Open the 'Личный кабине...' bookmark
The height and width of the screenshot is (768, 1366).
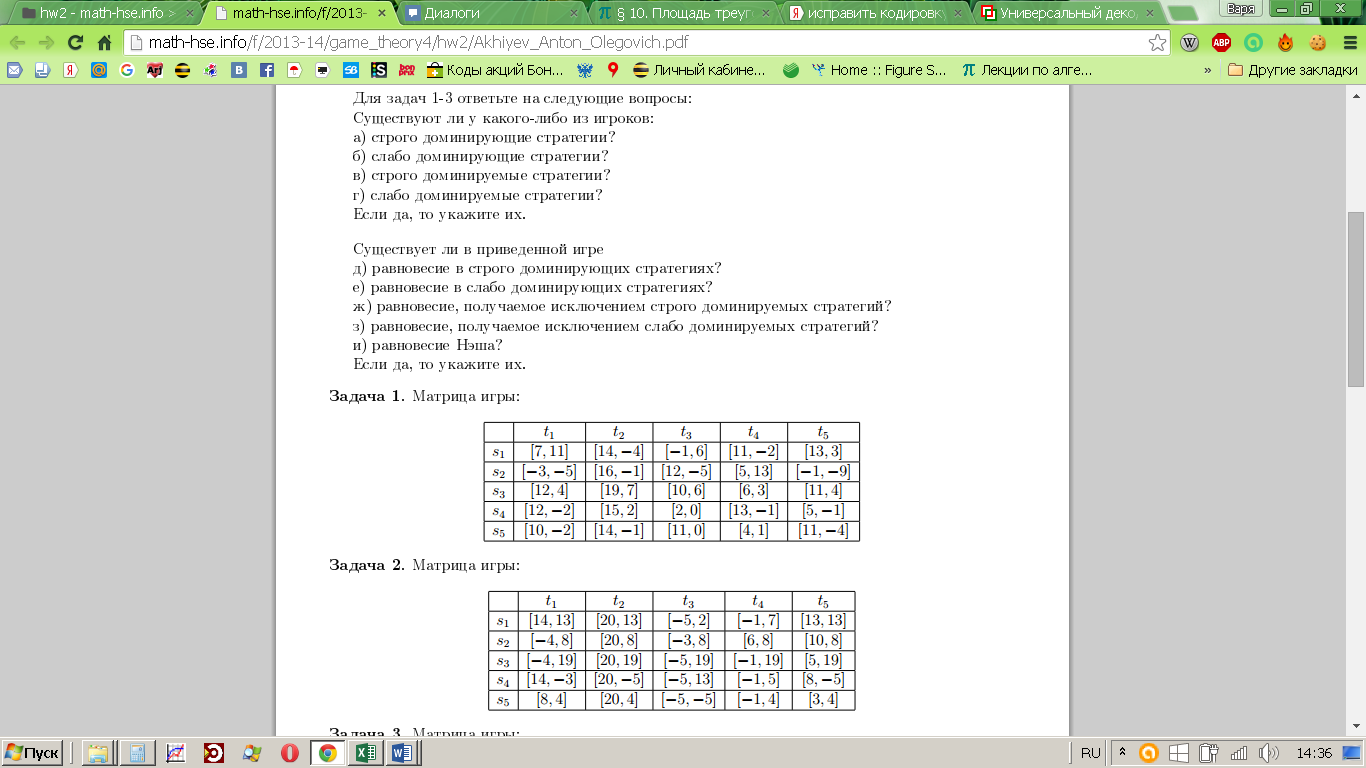point(699,70)
